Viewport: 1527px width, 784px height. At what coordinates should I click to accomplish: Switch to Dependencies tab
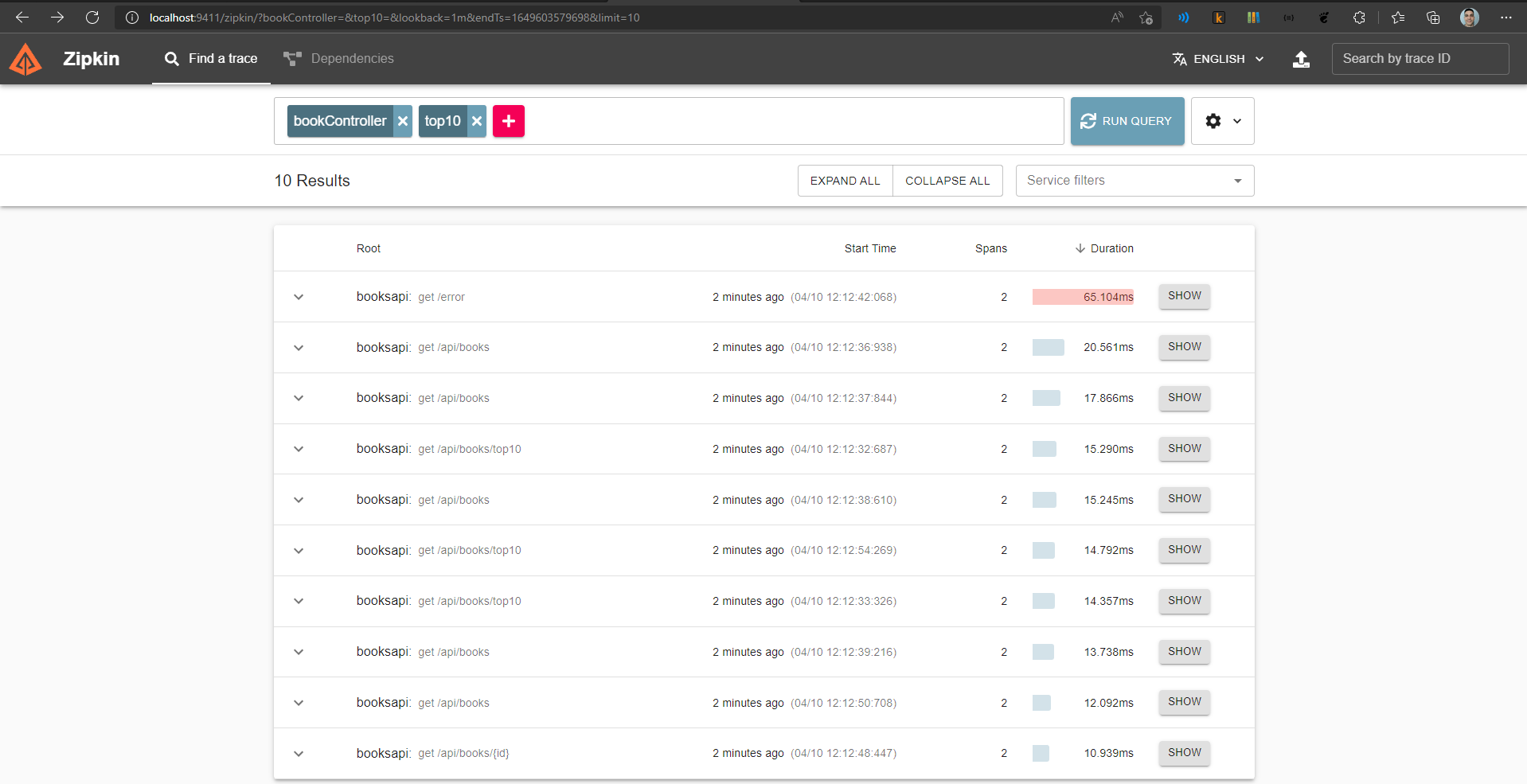point(338,59)
